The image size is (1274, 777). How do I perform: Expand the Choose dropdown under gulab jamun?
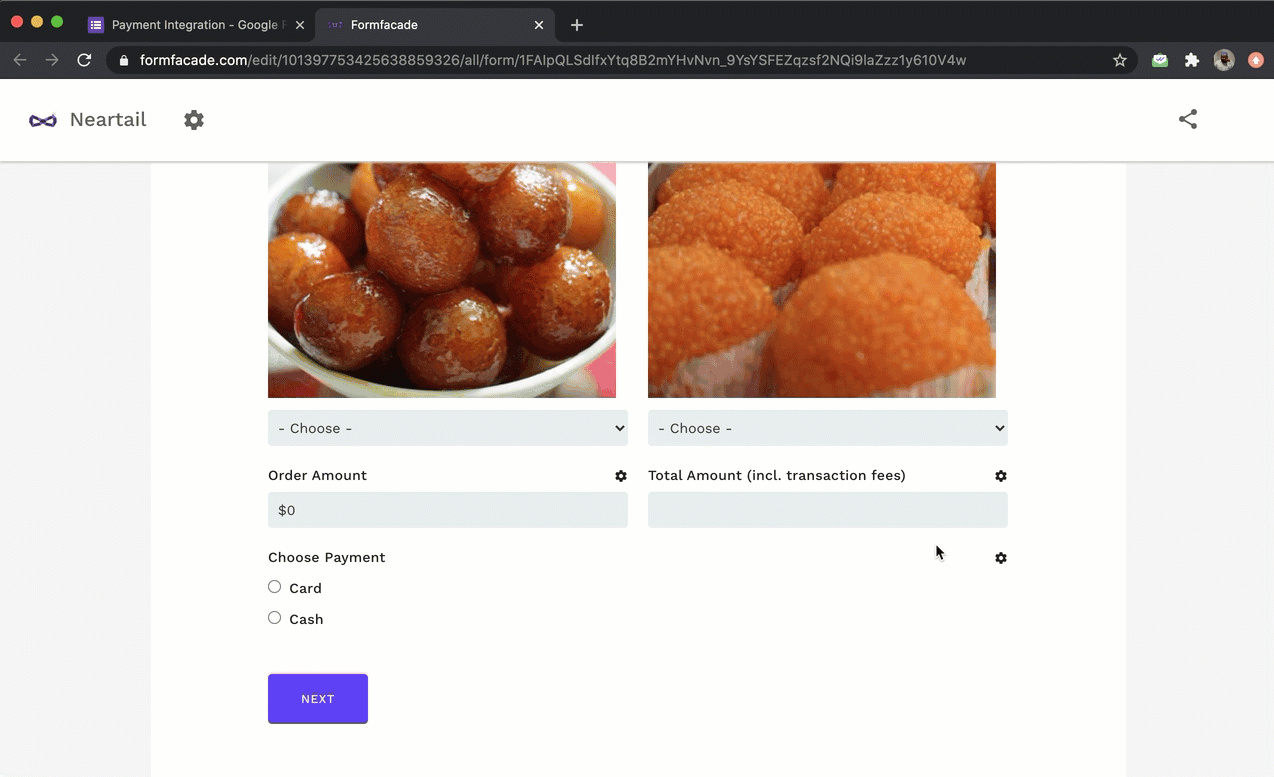tap(447, 428)
